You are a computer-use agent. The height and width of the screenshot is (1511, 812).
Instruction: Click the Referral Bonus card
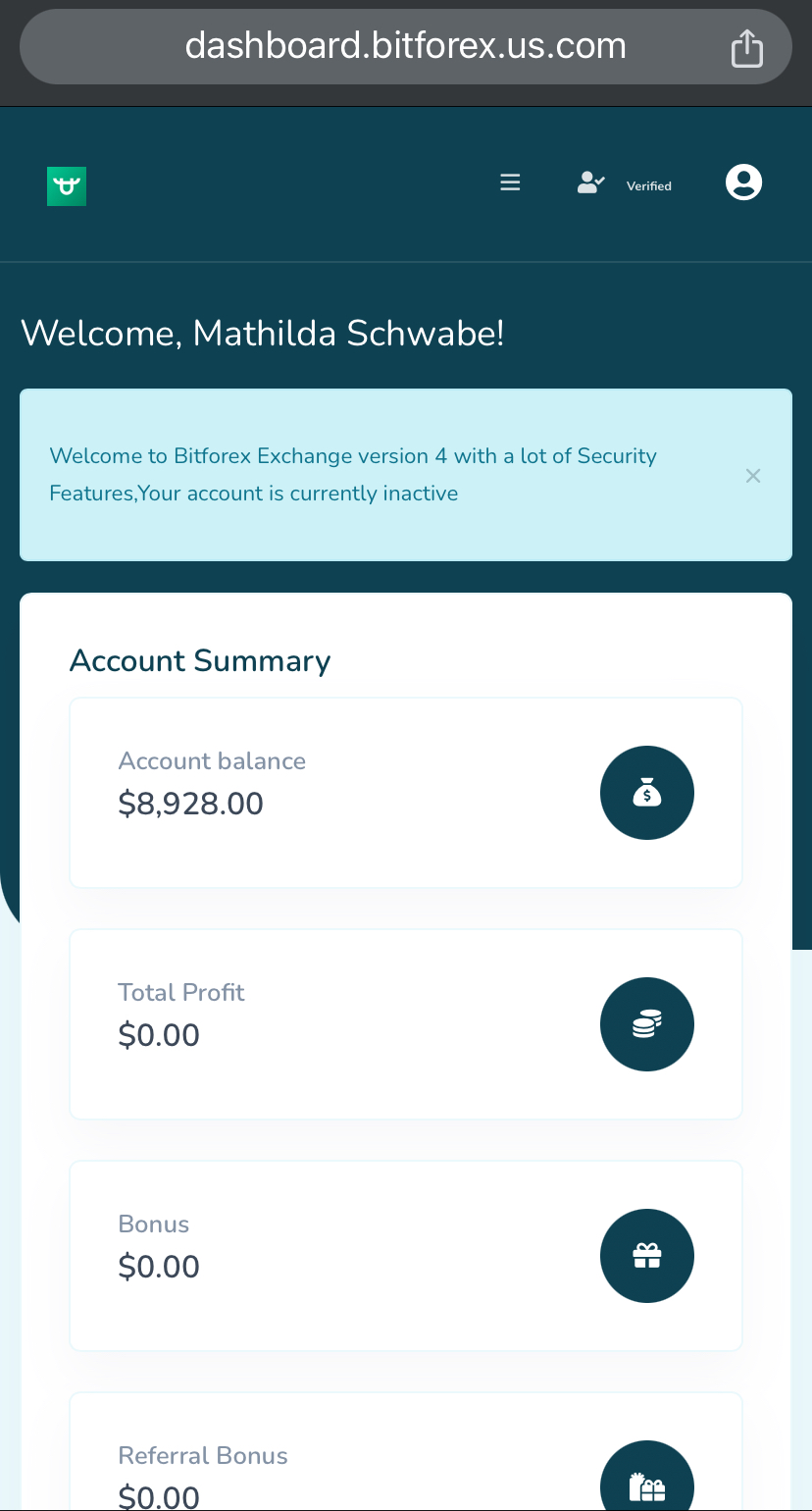[x=405, y=1451]
